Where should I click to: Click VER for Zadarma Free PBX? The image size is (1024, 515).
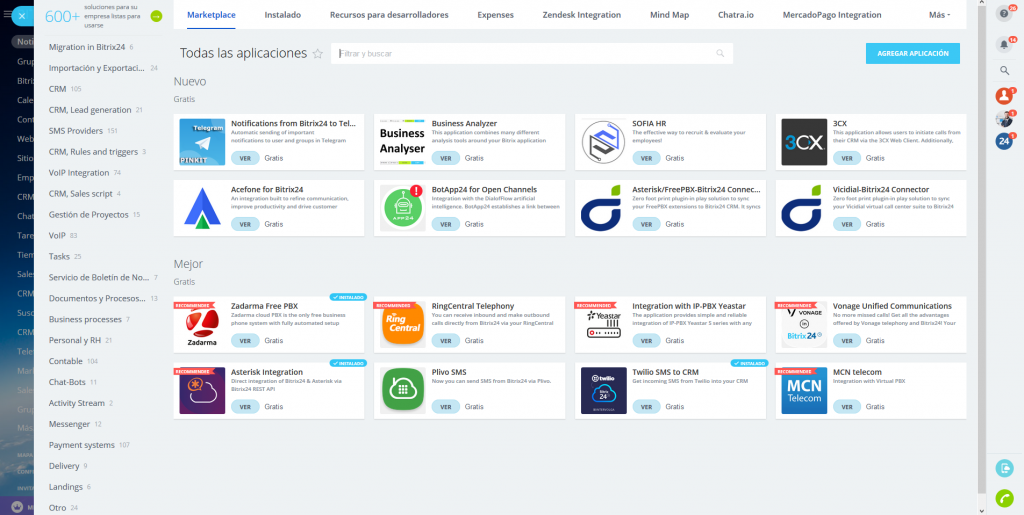tap(246, 341)
